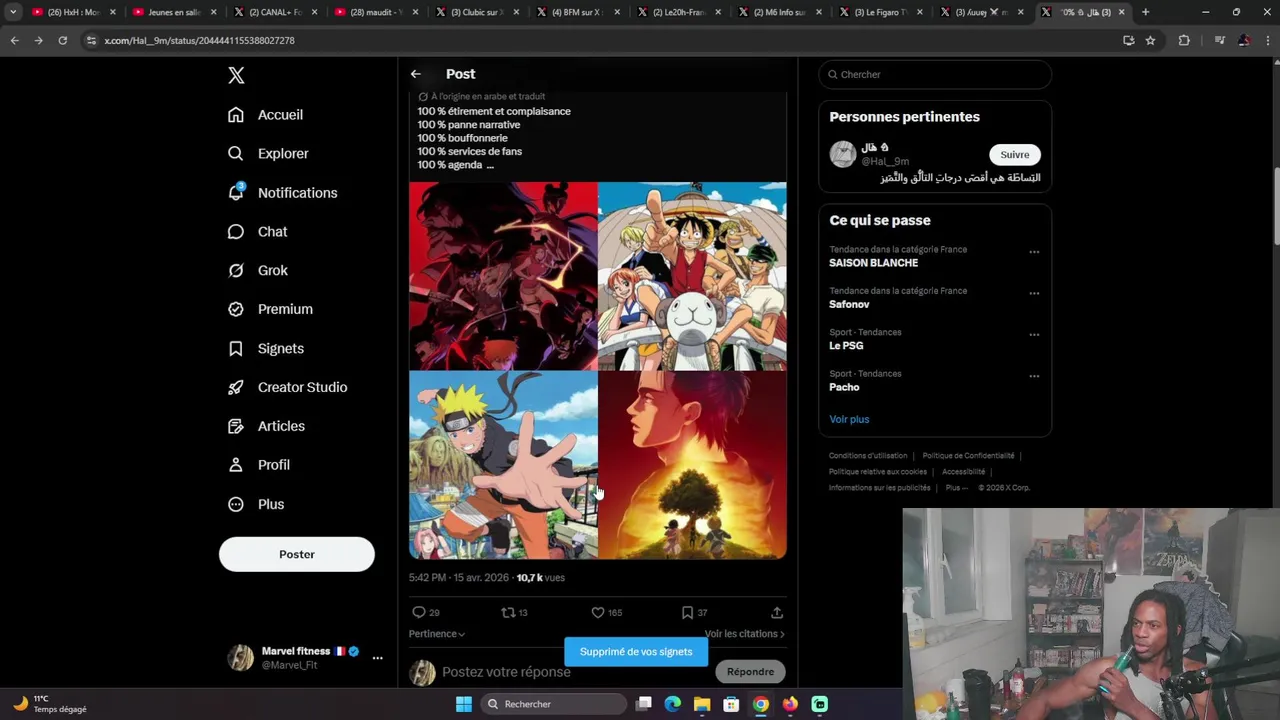Open the Accueil home icon
Viewport: 1280px width, 720px height.
coord(236,115)
